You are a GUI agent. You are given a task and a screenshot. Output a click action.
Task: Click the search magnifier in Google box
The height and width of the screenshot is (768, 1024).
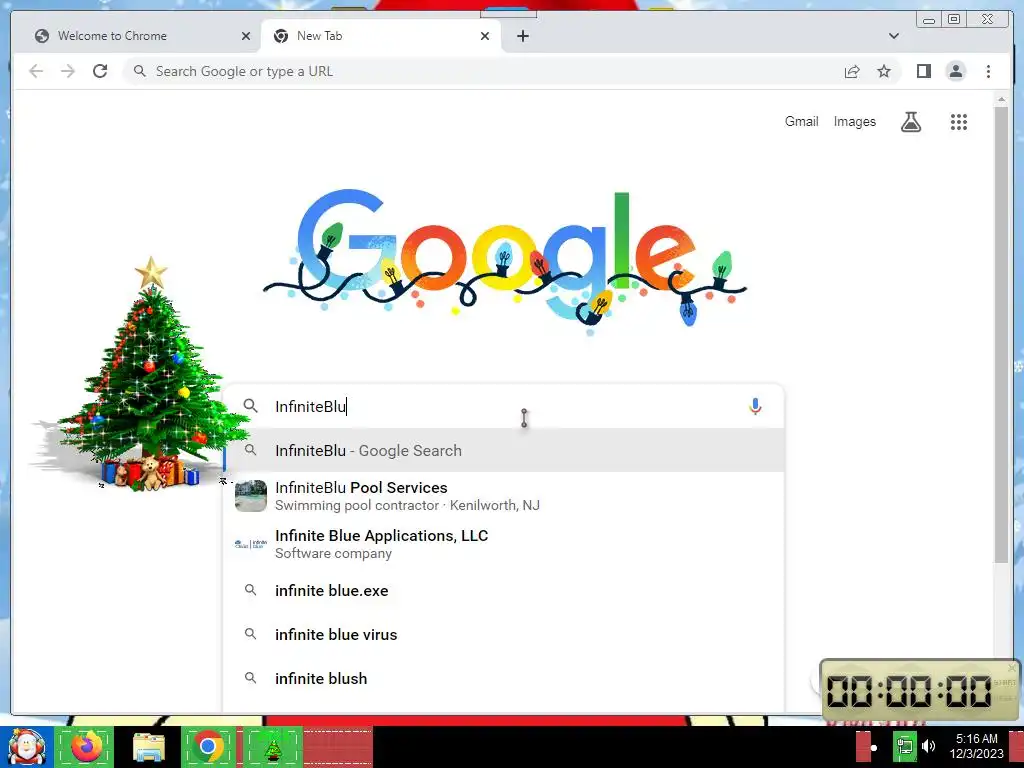(x=251, y=406)
